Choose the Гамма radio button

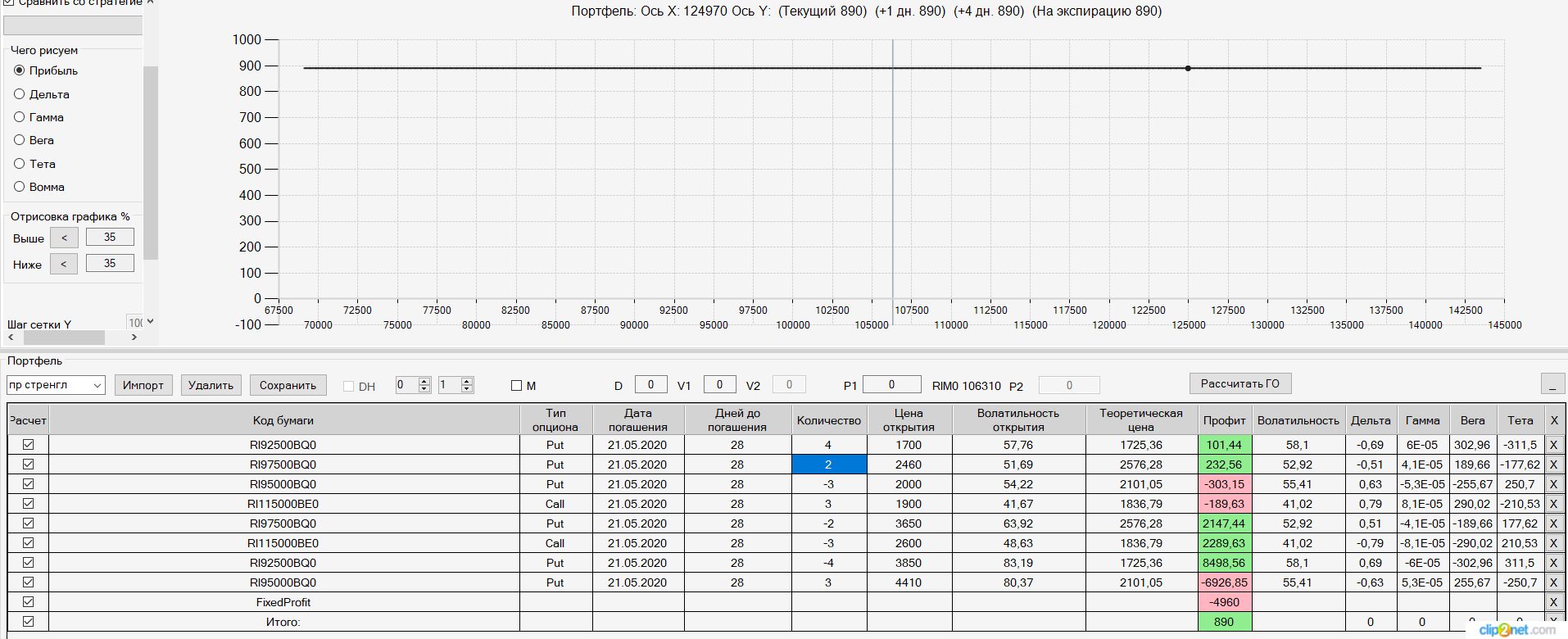pyautogui.click(x=20, y=117)
